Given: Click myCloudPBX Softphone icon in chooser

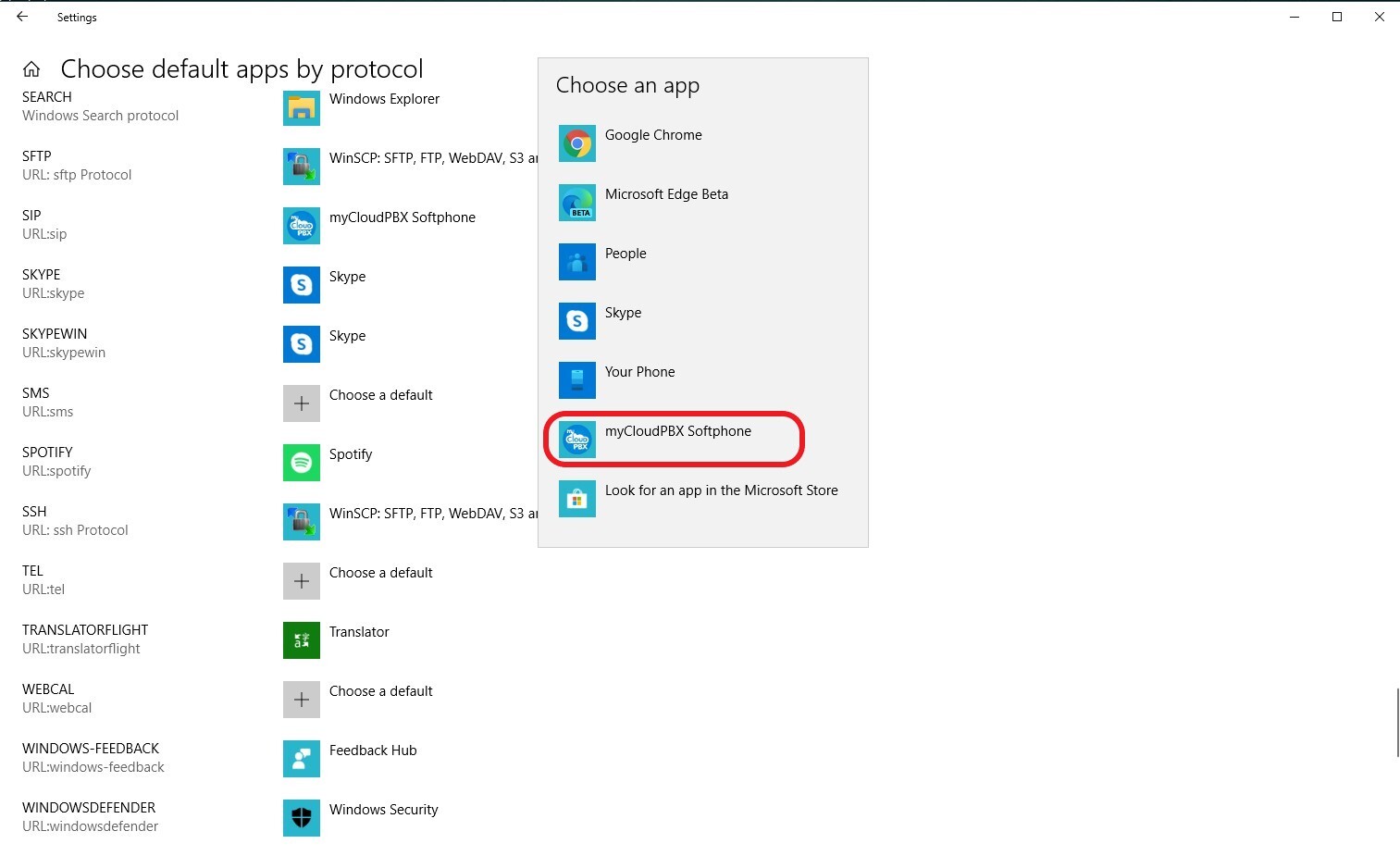Looking at the screenshot, I should (577, 440).
